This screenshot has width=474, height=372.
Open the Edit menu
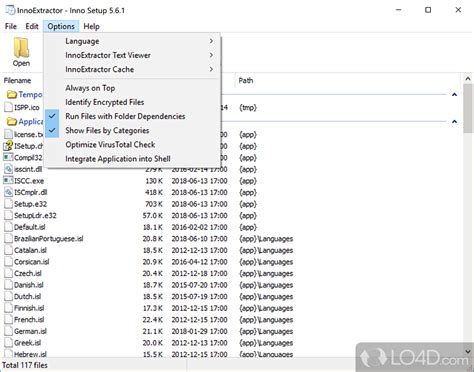[32, 26]
